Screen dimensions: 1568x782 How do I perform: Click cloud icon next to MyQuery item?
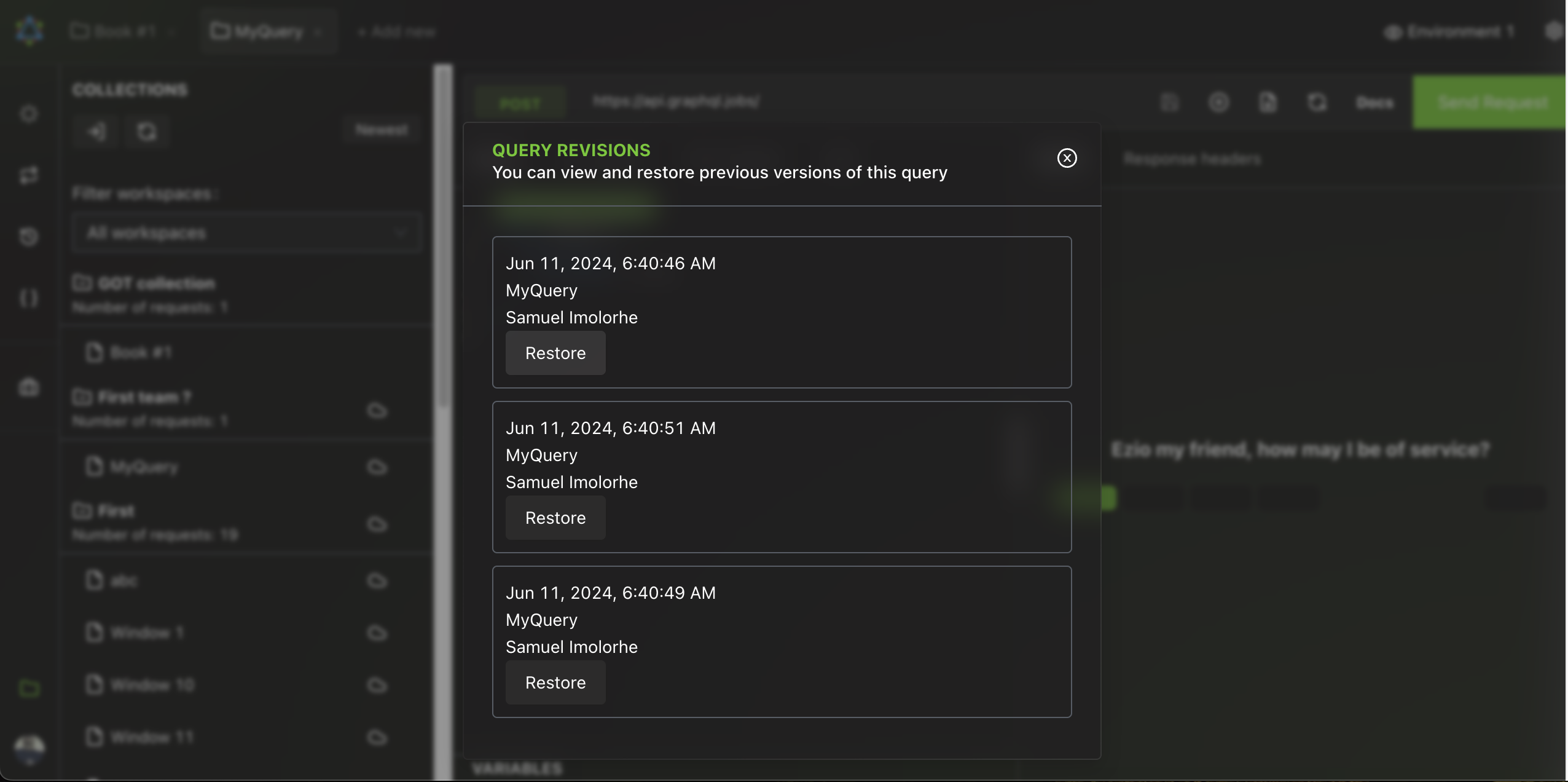click(377, 467)
